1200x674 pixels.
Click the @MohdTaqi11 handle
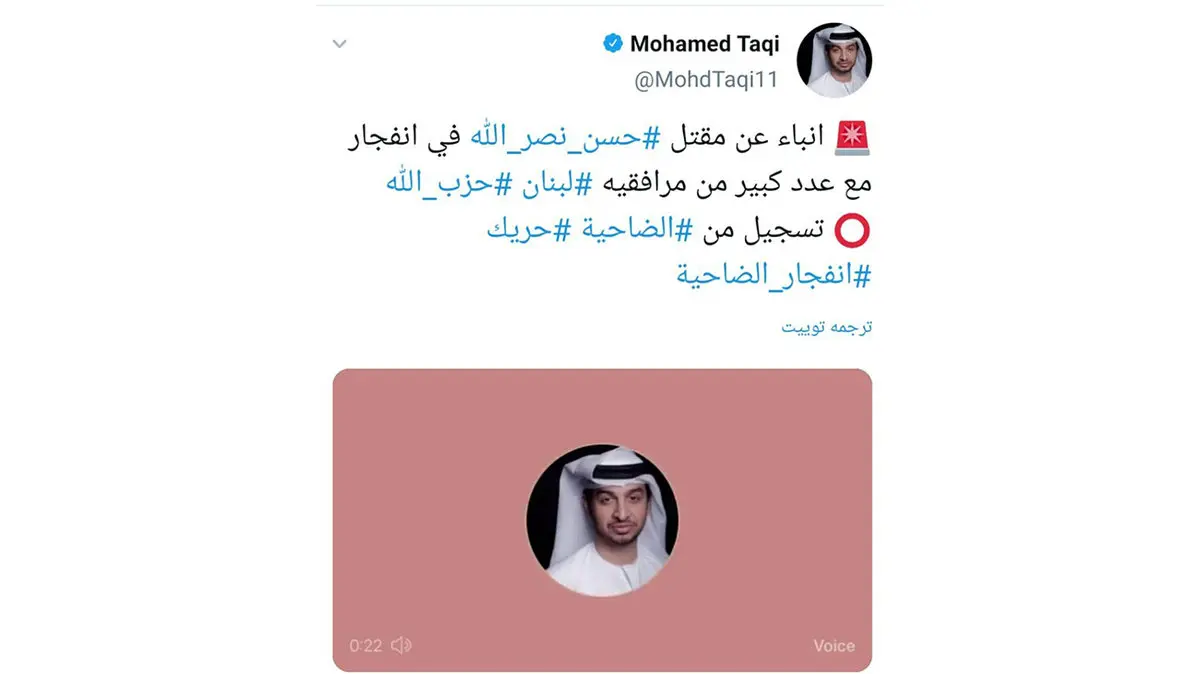706,81
